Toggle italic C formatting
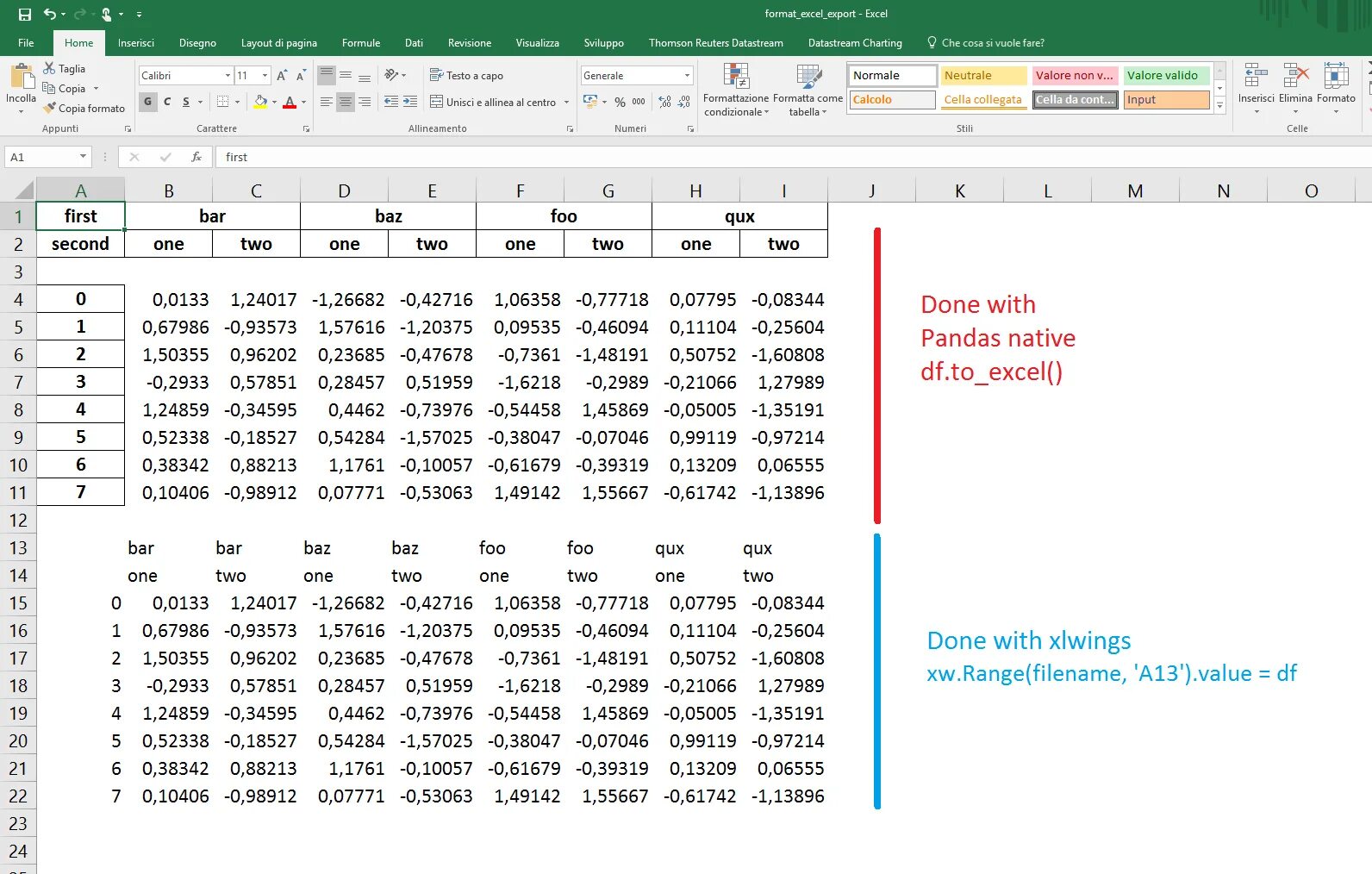This screenshot has width=1372, height=874. point(167,102)
